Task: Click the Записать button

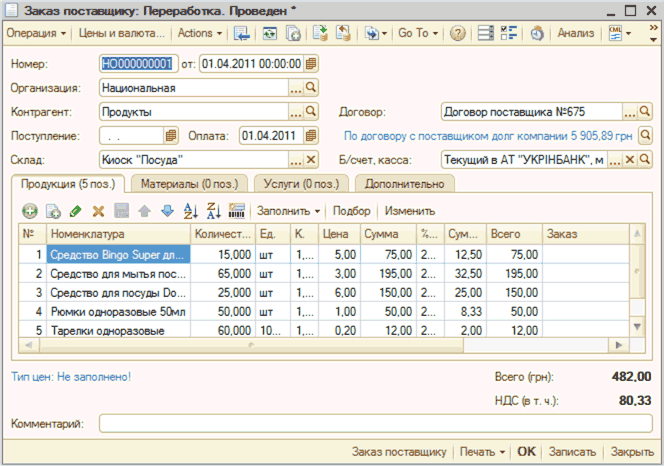Action: coord(572,451)
